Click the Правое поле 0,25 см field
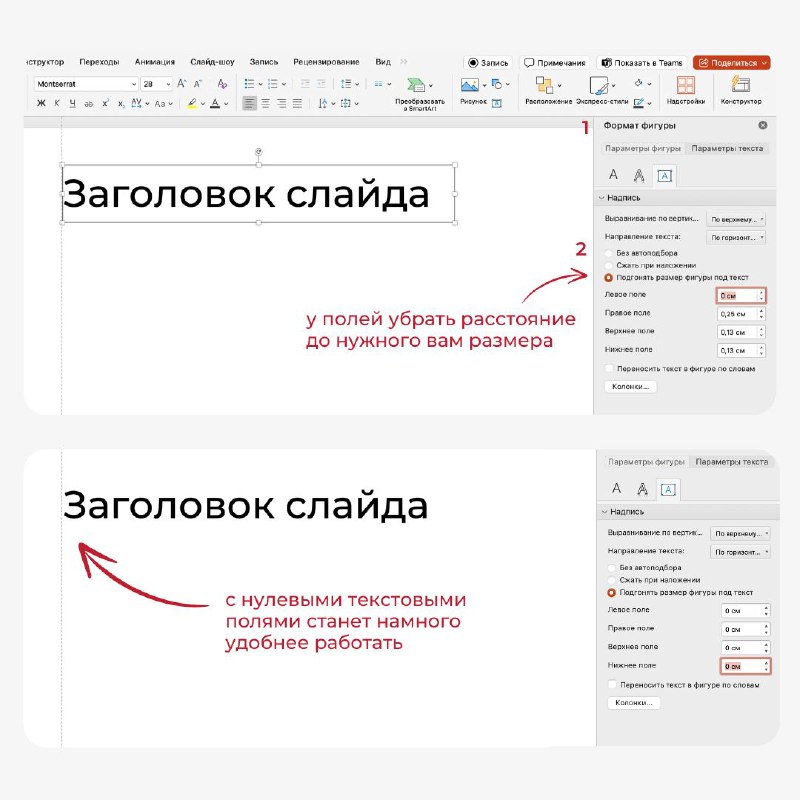Viewport: 800px width, 800px height. (x=740, y=314)
